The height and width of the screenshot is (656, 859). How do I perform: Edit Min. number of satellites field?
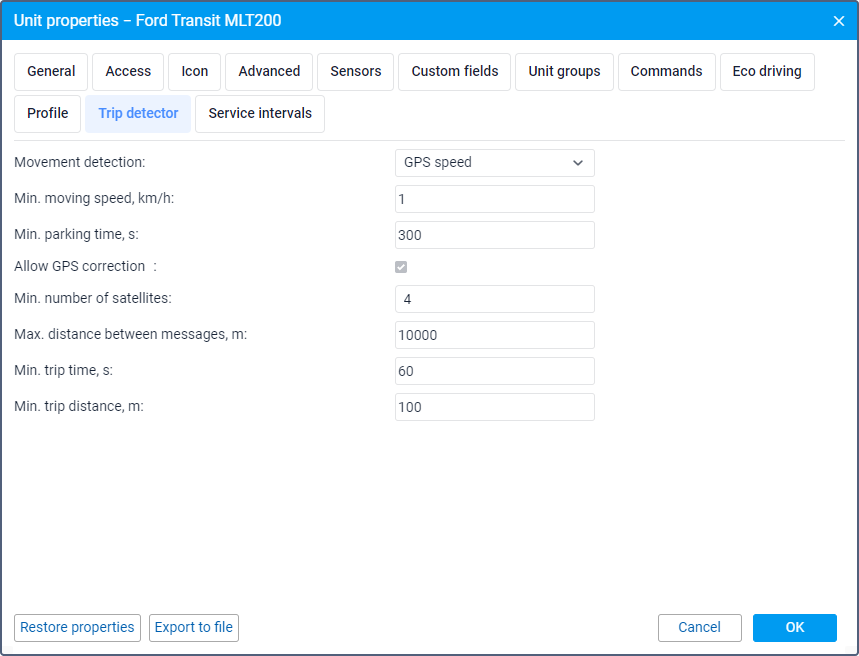pos(495,299)
